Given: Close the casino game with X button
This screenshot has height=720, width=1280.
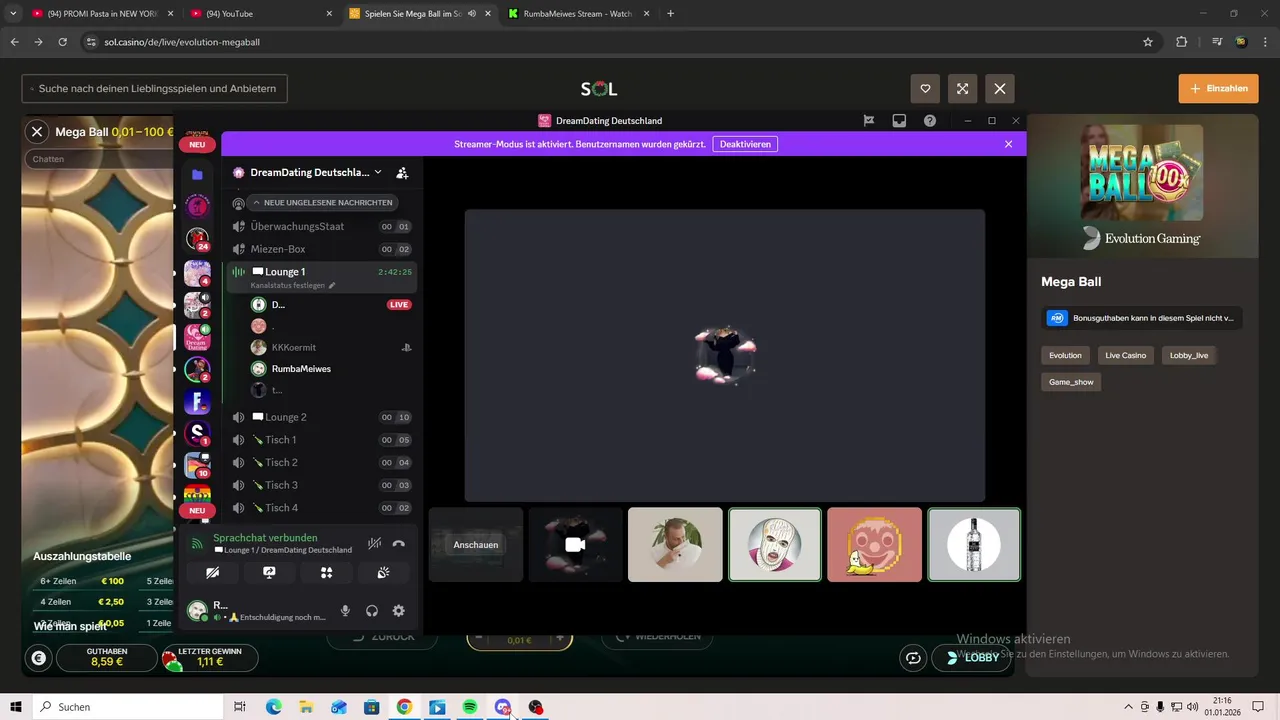Looking at the screenshot, I should [x=1000, y=88].
